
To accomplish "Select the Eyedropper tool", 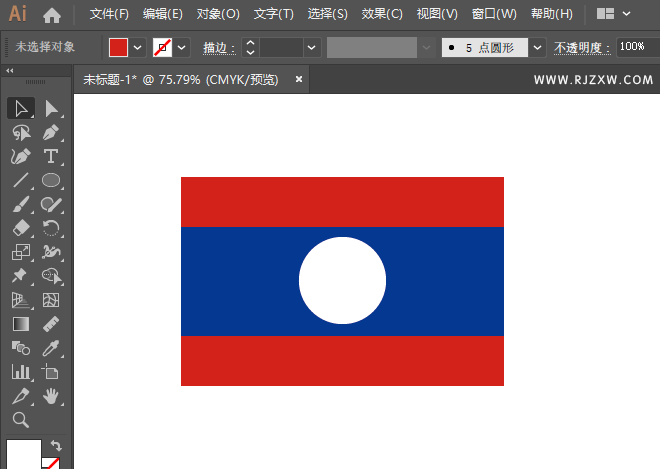I will click(x=51, y=348).
